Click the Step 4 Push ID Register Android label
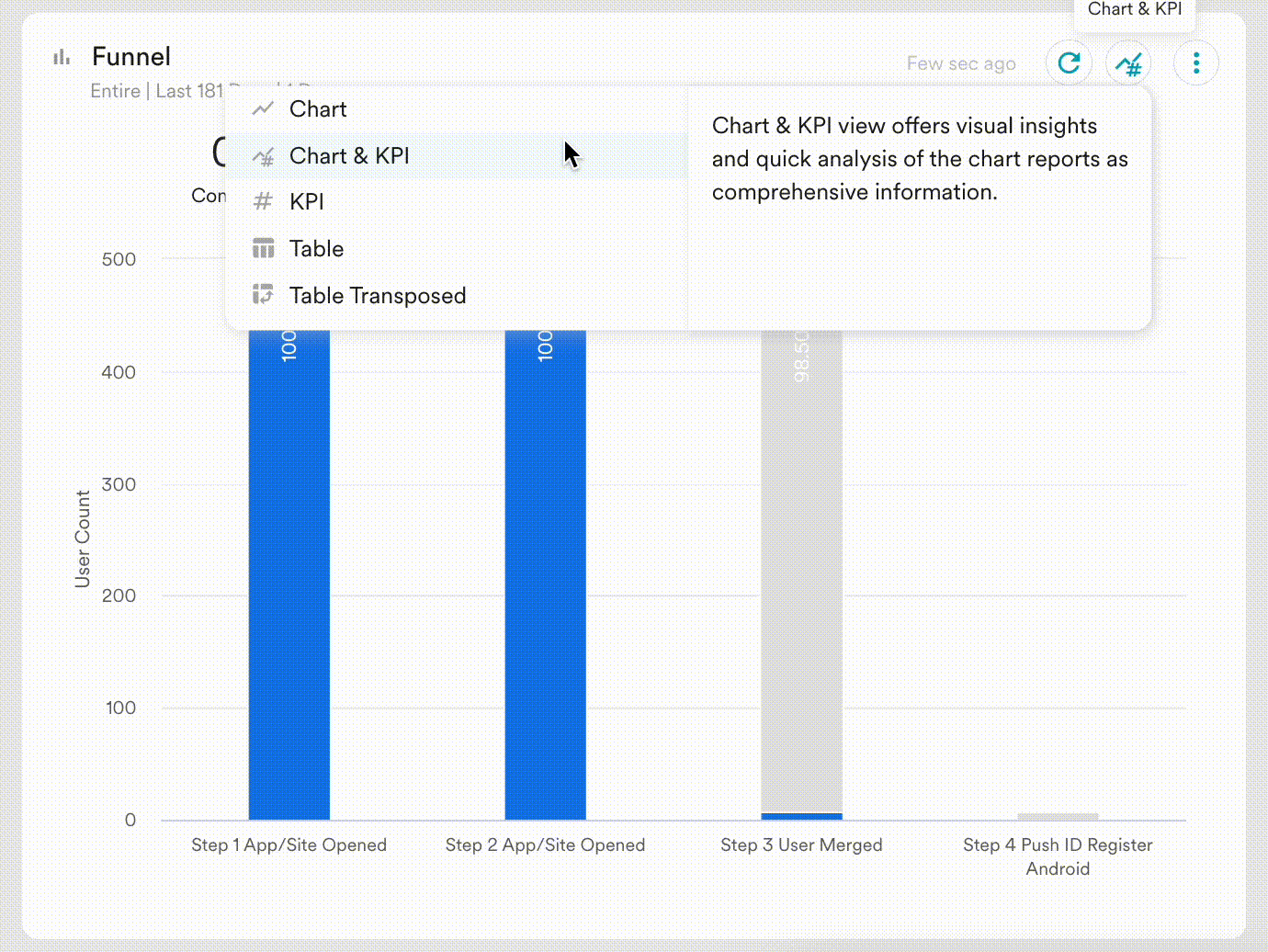The image size is (1268, 952). 1058,856
